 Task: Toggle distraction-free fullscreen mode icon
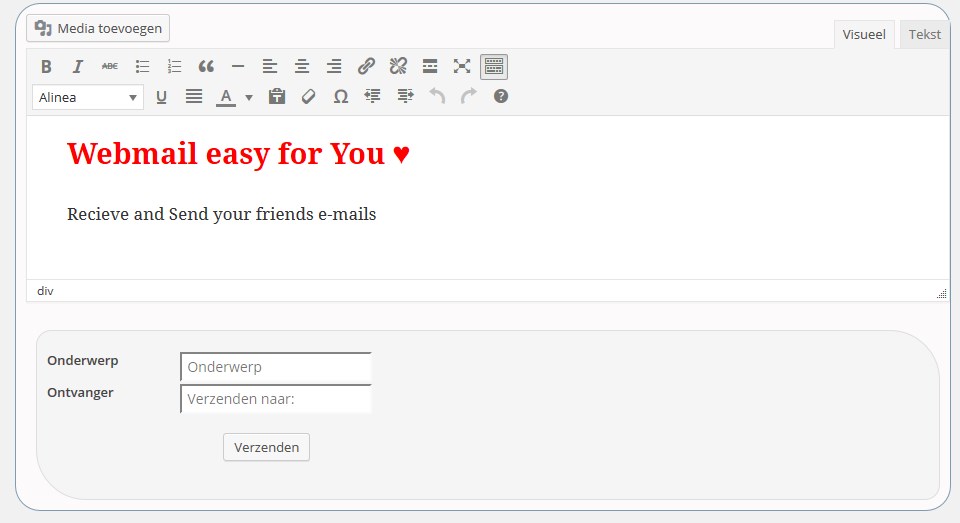pos(462,66)
